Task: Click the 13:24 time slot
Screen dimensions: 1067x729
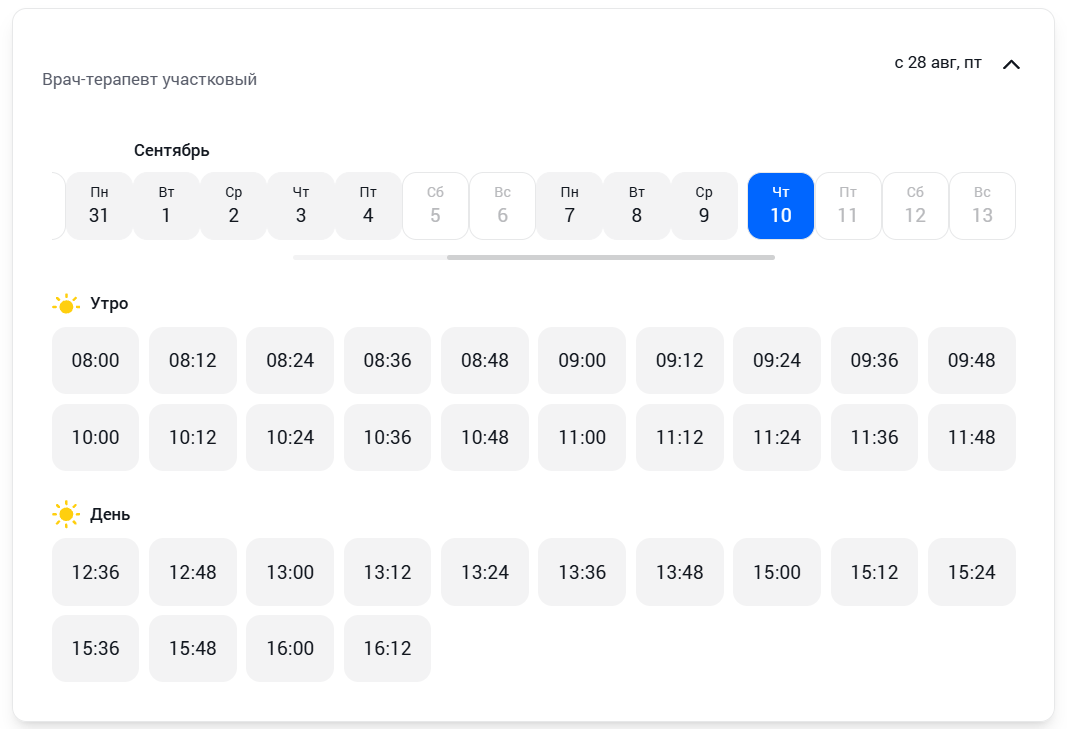Action: click(485, 572)
